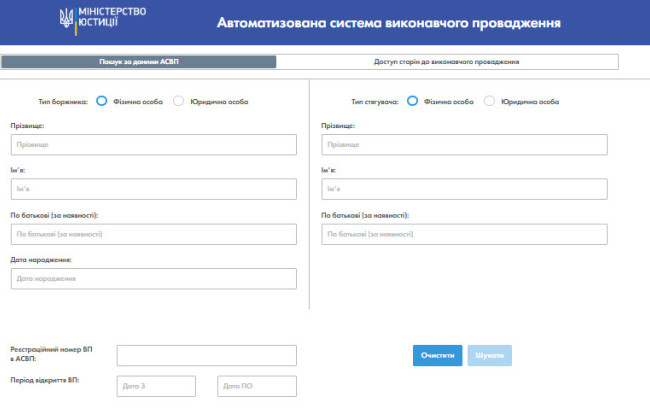Switch to 'Доступ сторін до виконавчого провадження' tab
Screen dimensions: 650x420
pos(447,62)
